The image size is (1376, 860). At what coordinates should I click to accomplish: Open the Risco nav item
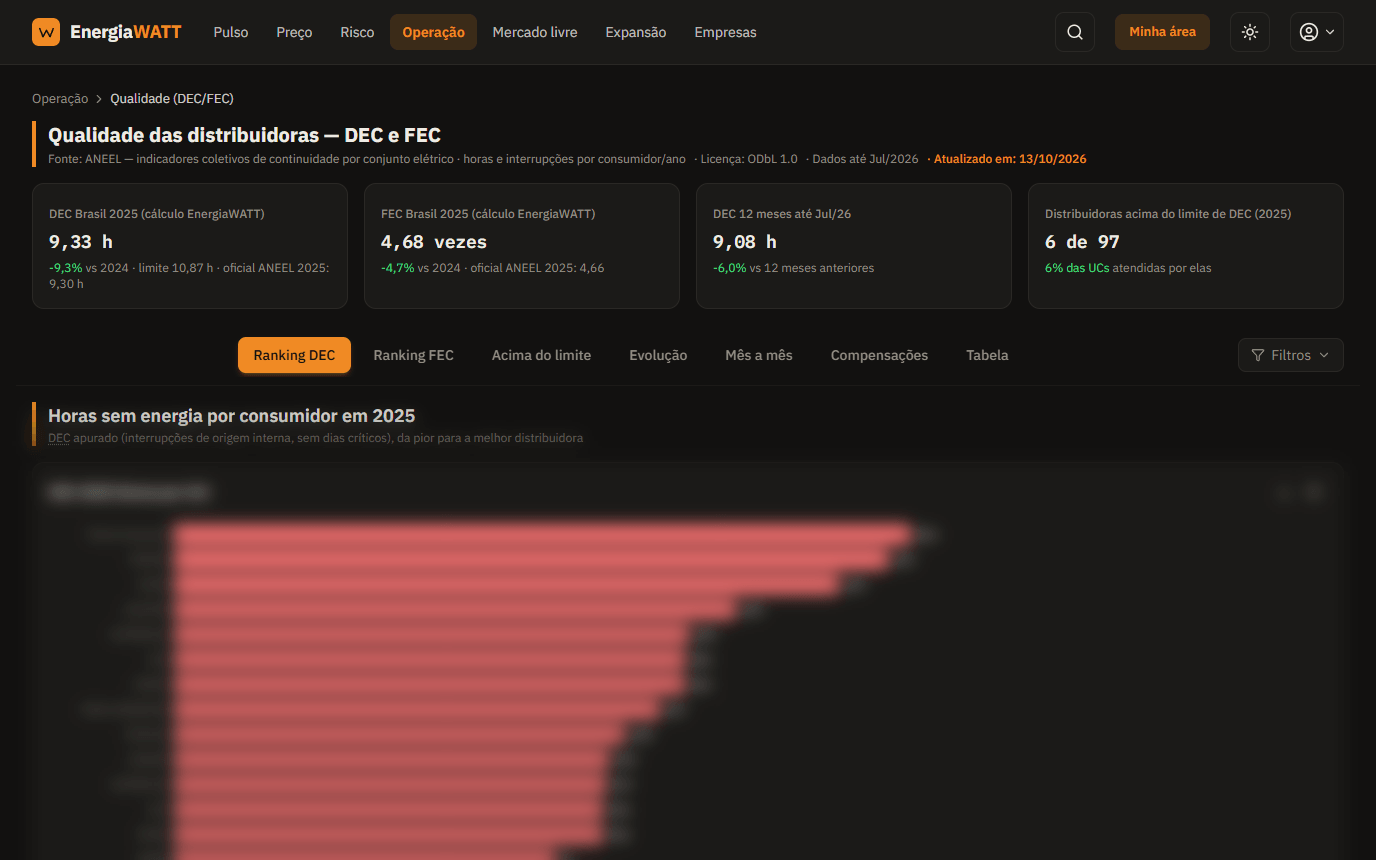pyautogui.click(x=357, y=32)
